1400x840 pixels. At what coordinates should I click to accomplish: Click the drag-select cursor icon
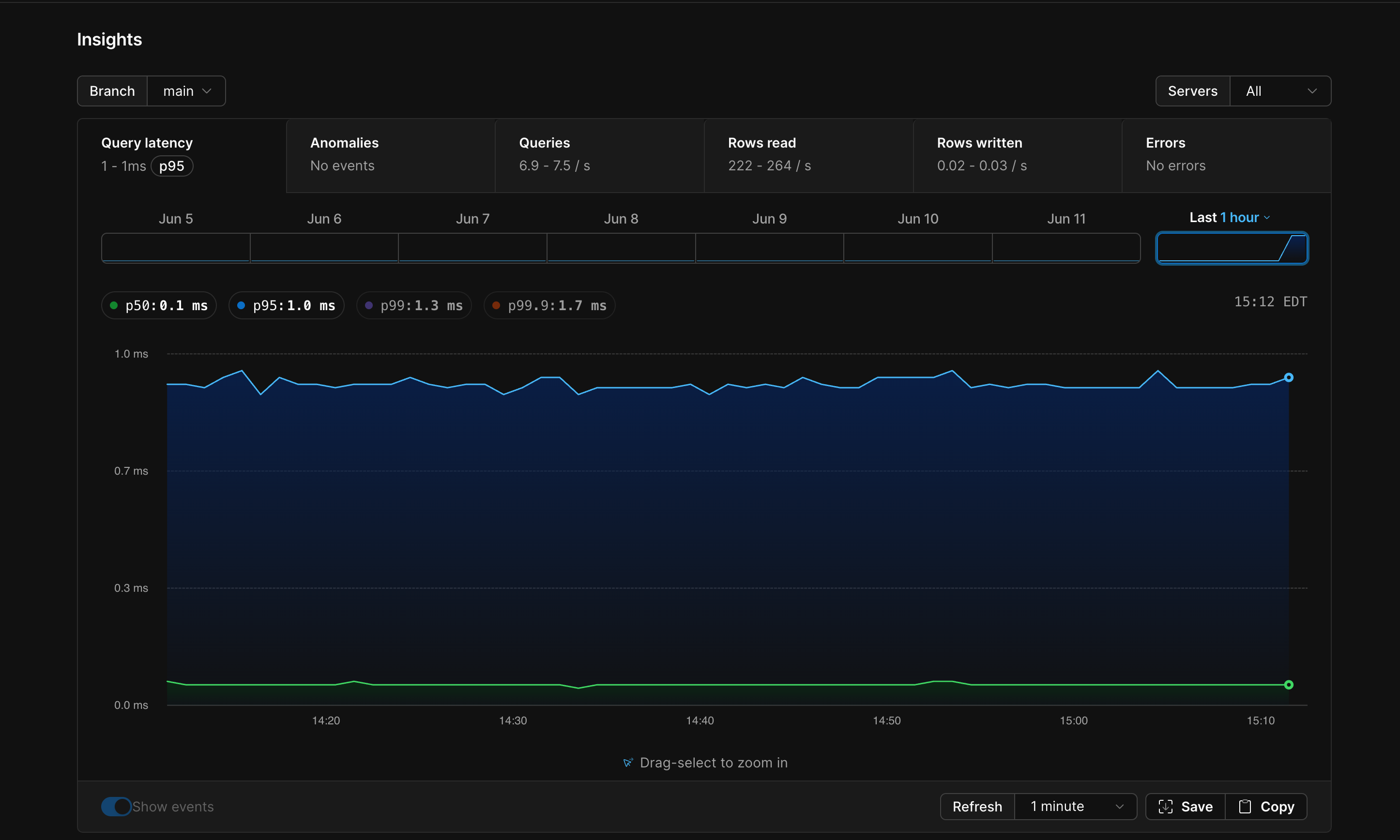pos(627,763)
